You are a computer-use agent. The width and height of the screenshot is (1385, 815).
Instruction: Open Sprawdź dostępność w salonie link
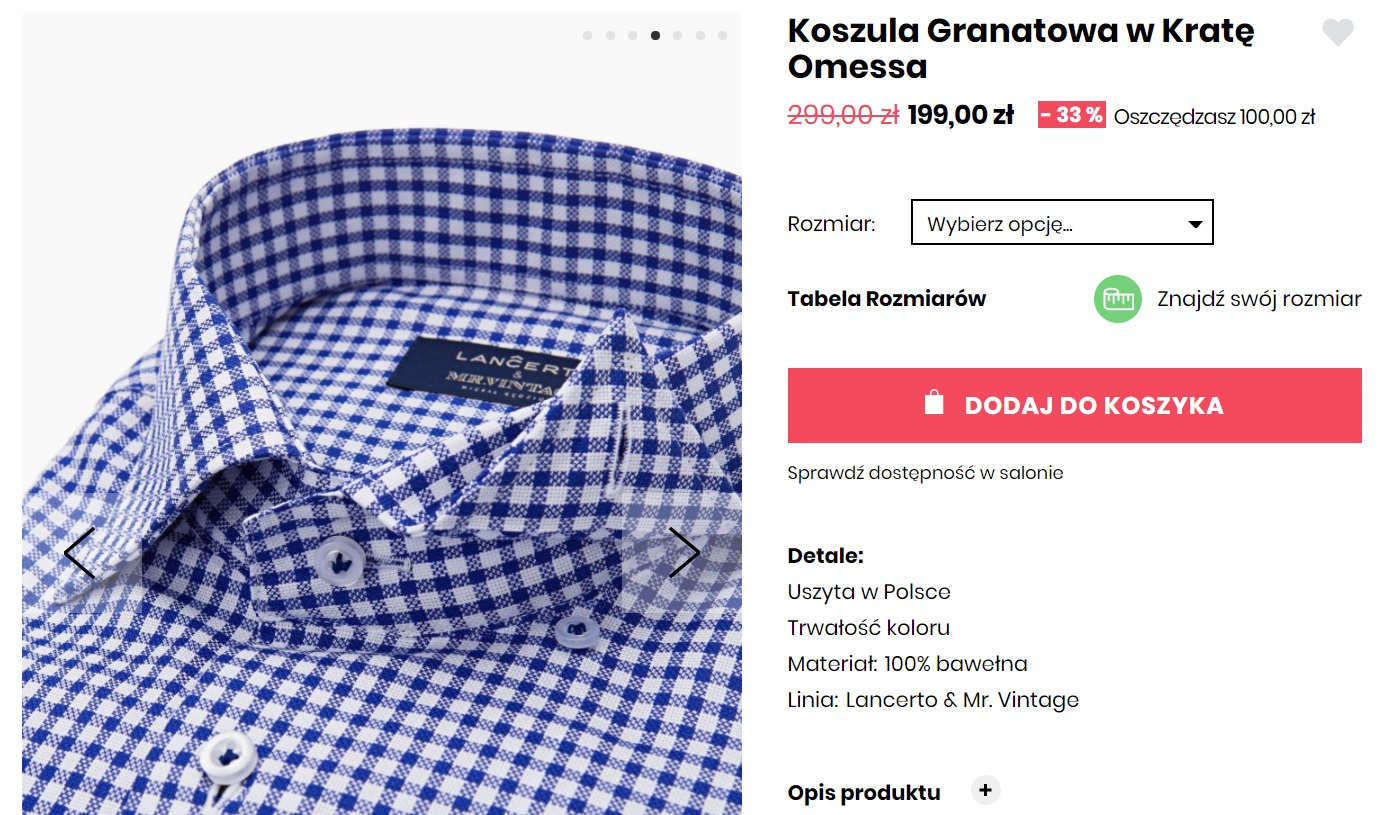coord(925,473)
